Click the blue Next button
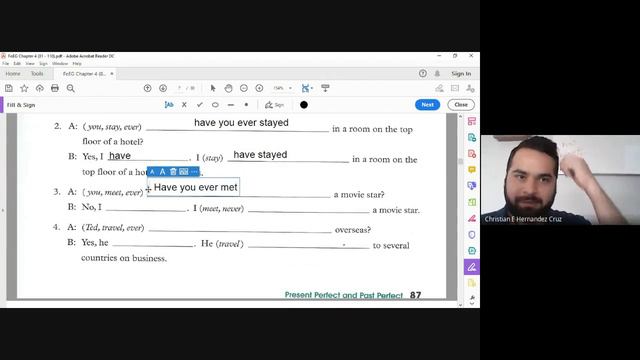This screenshot has width=640, height=360. tap(427, 105)
